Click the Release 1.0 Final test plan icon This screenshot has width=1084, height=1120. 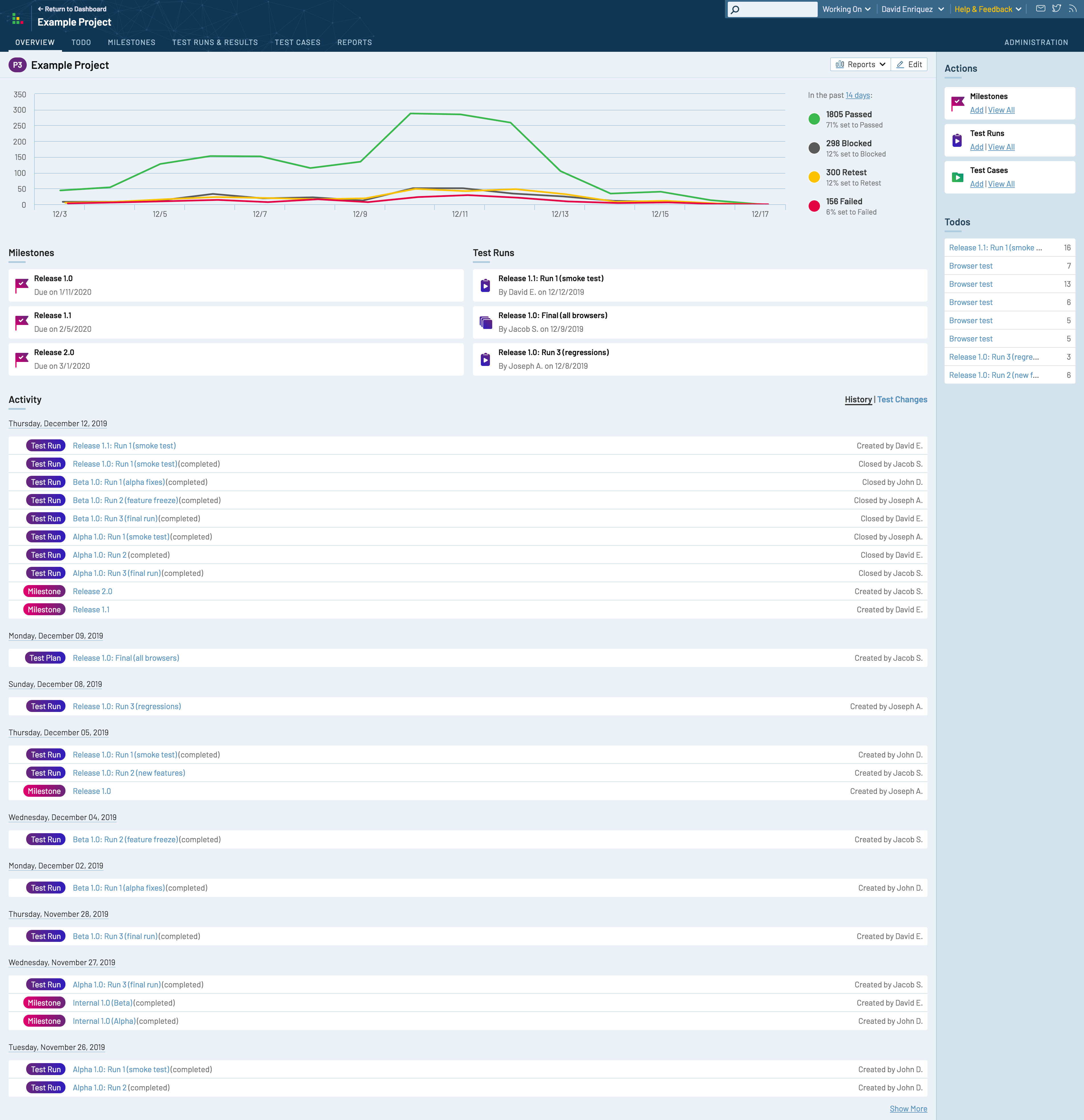tap(486, 322)
